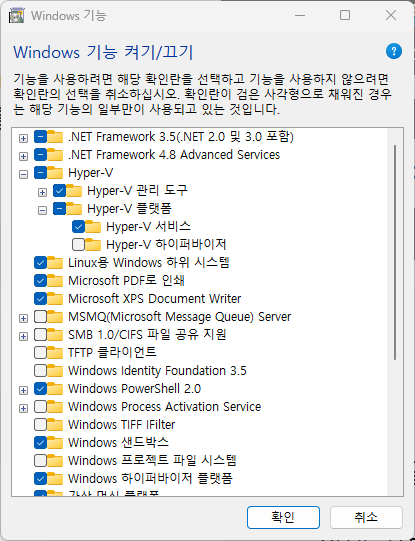Uncheck Windows 하이퍼바이저 플랫폼
Viewport: 415px width, 541px height.
[40, 478]
